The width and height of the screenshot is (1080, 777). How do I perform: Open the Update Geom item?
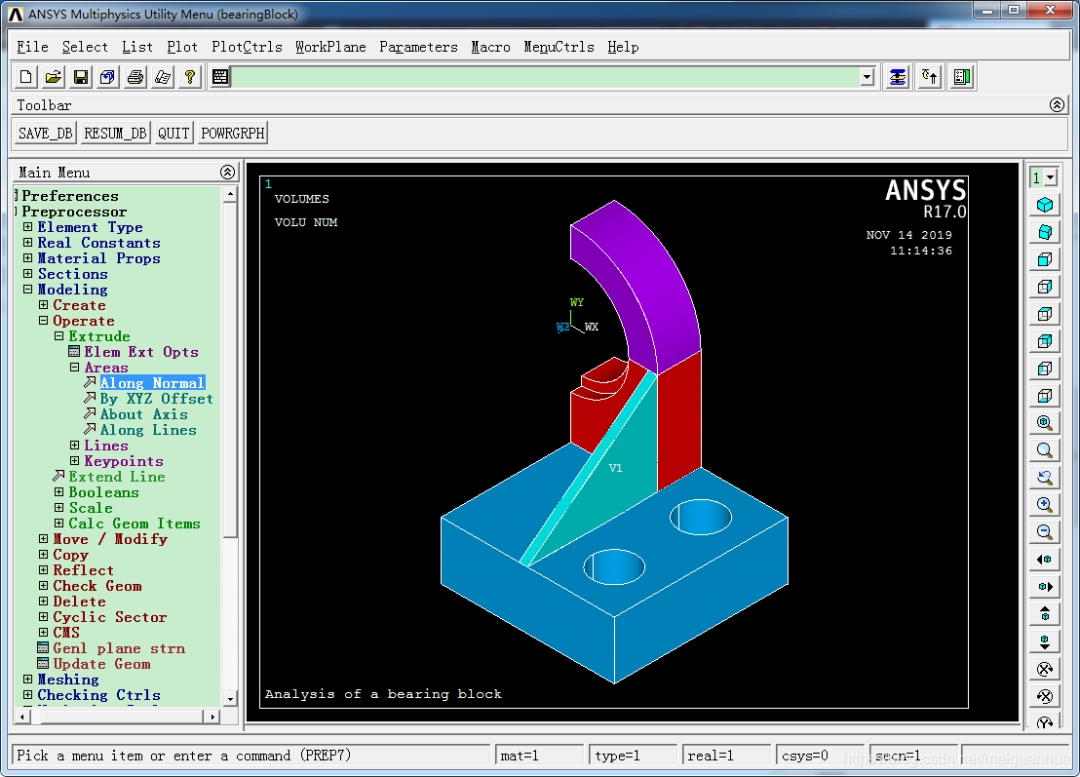(101, 664)
